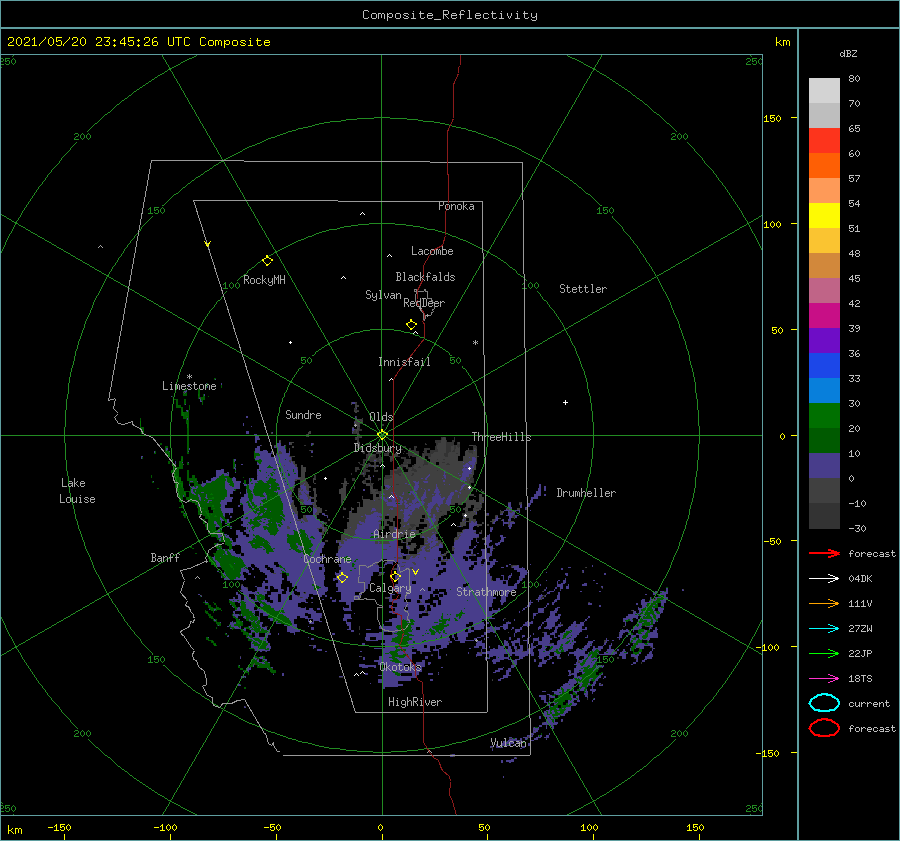900x841 pixels.
Task: Pick the green 22JP arrow symbol
Action: (824, 653)
